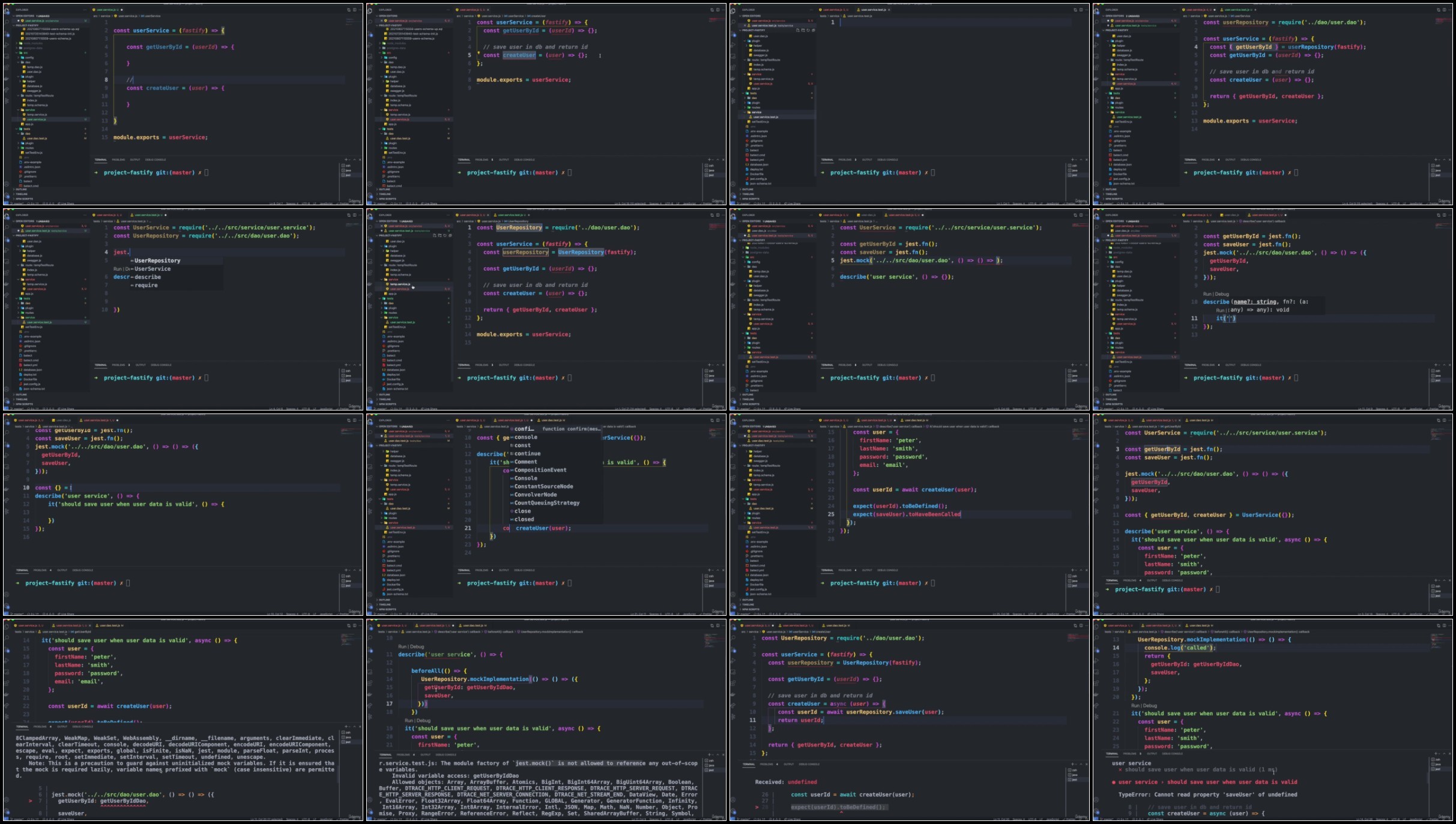Open the frame with createUser highlighted on line 5

[x=546, y=104]
